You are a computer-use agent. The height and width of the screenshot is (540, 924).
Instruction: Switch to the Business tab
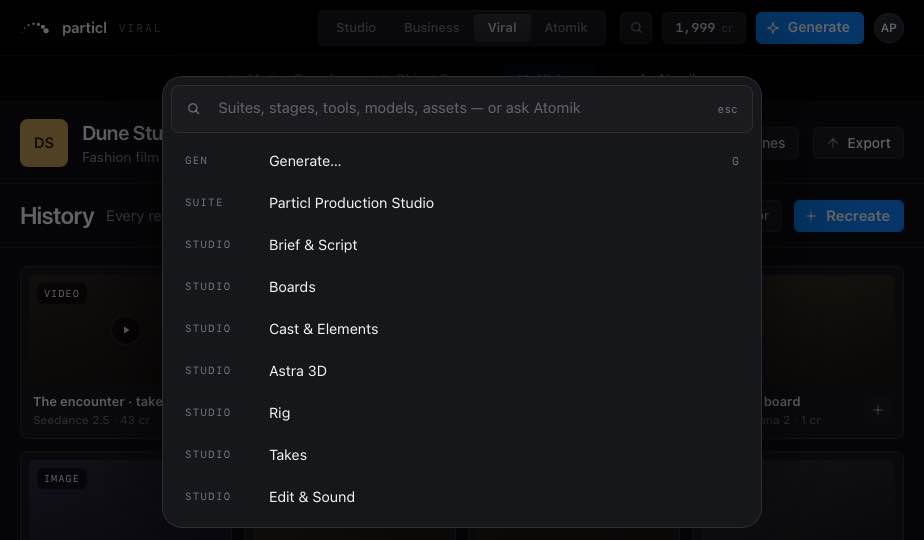tap(431, 28)
